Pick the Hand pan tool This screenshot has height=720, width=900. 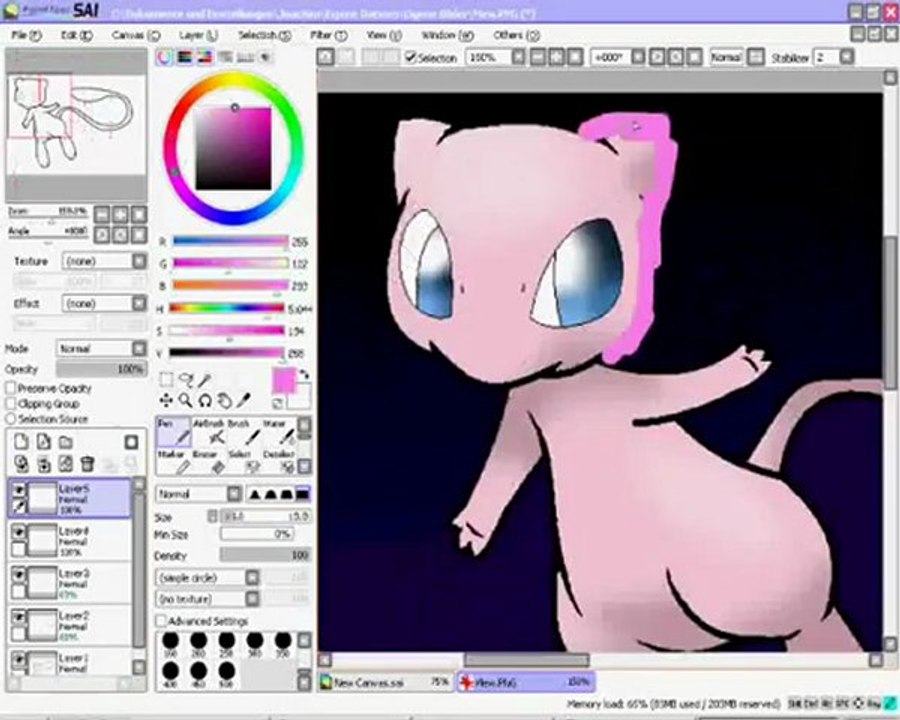tap(224, 400)
